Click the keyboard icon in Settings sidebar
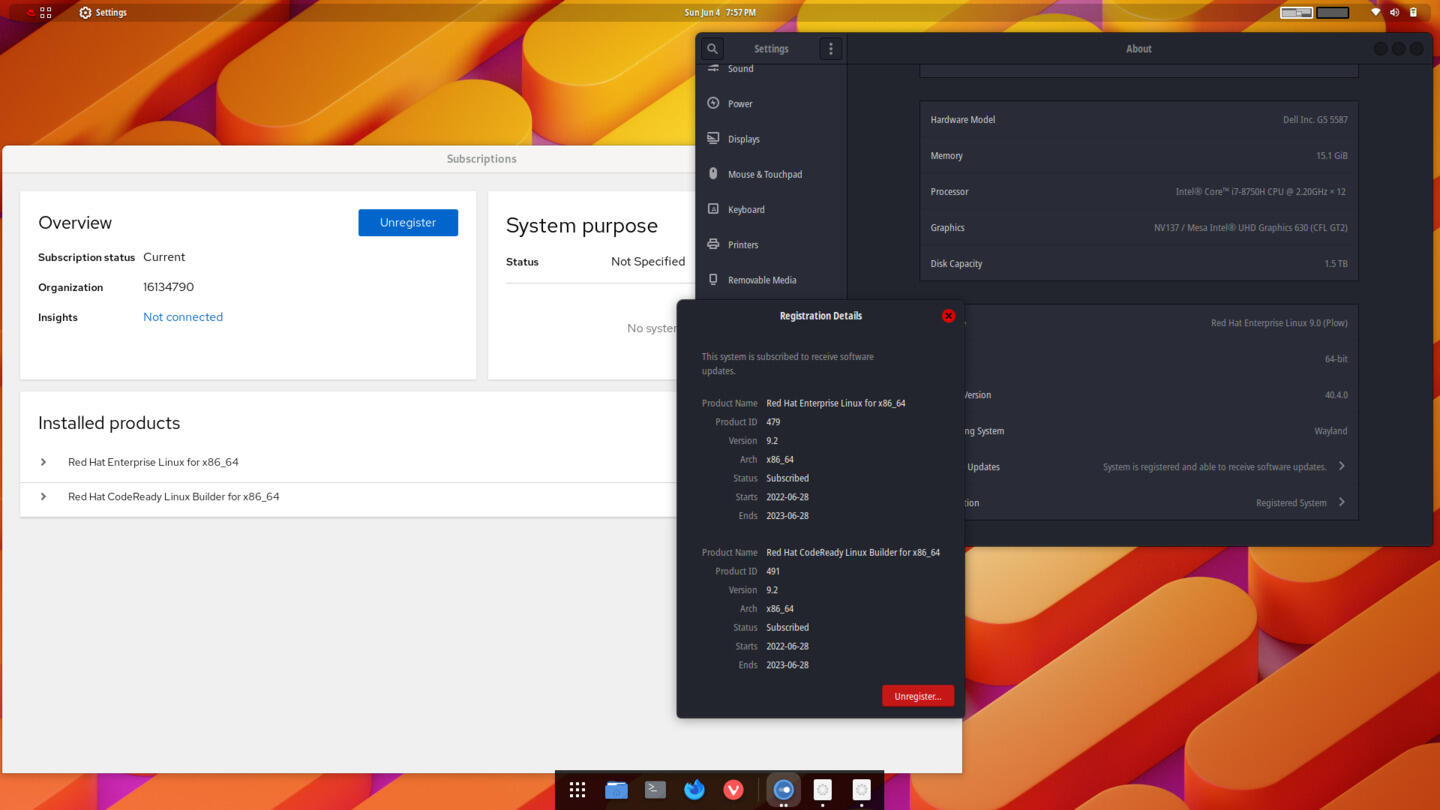 [x=713, y=209]
